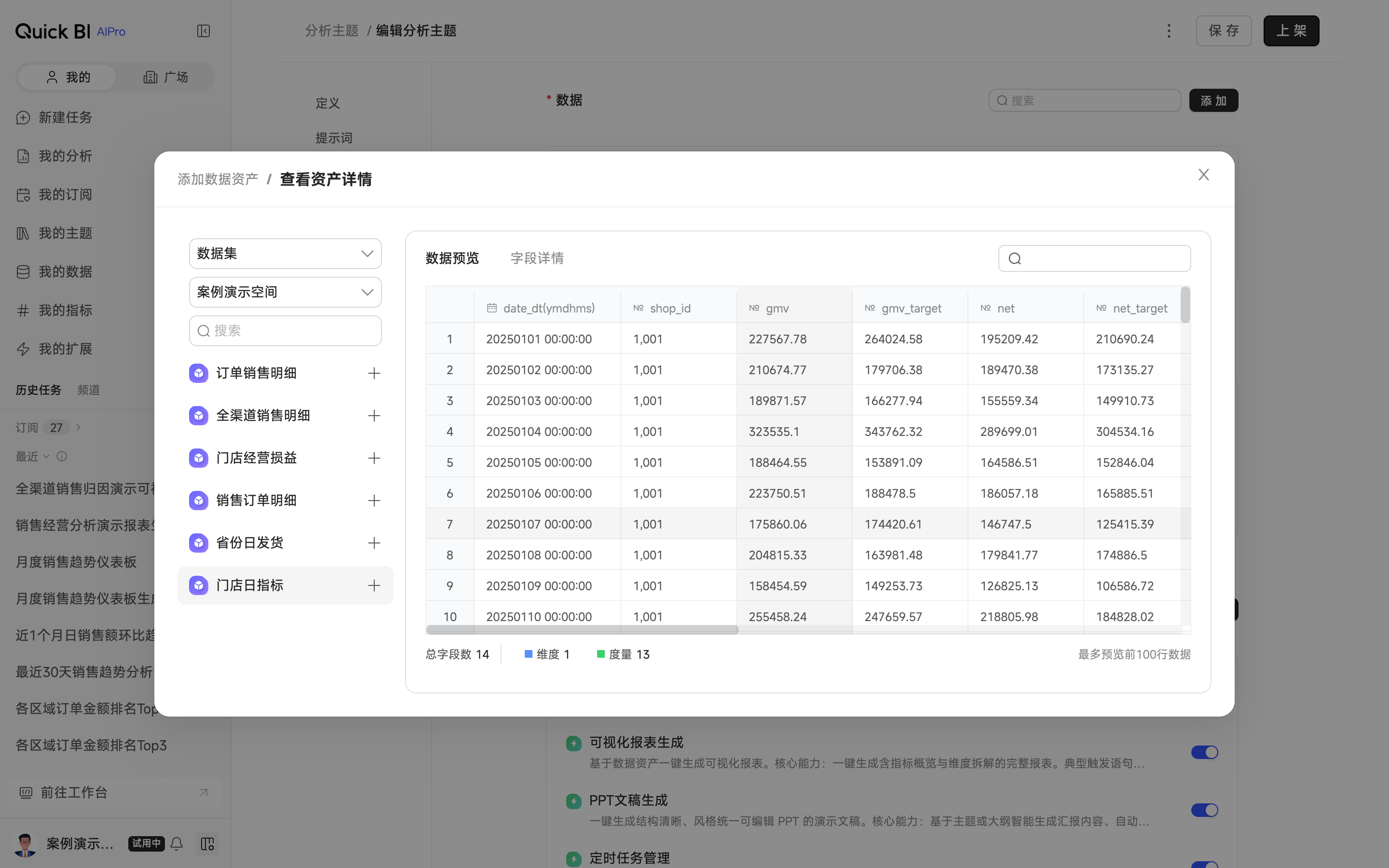Click the 订单销售明细 dataset cube icon
The image size is (1389, 868).
pyautogui.click(x=199, y=373)
